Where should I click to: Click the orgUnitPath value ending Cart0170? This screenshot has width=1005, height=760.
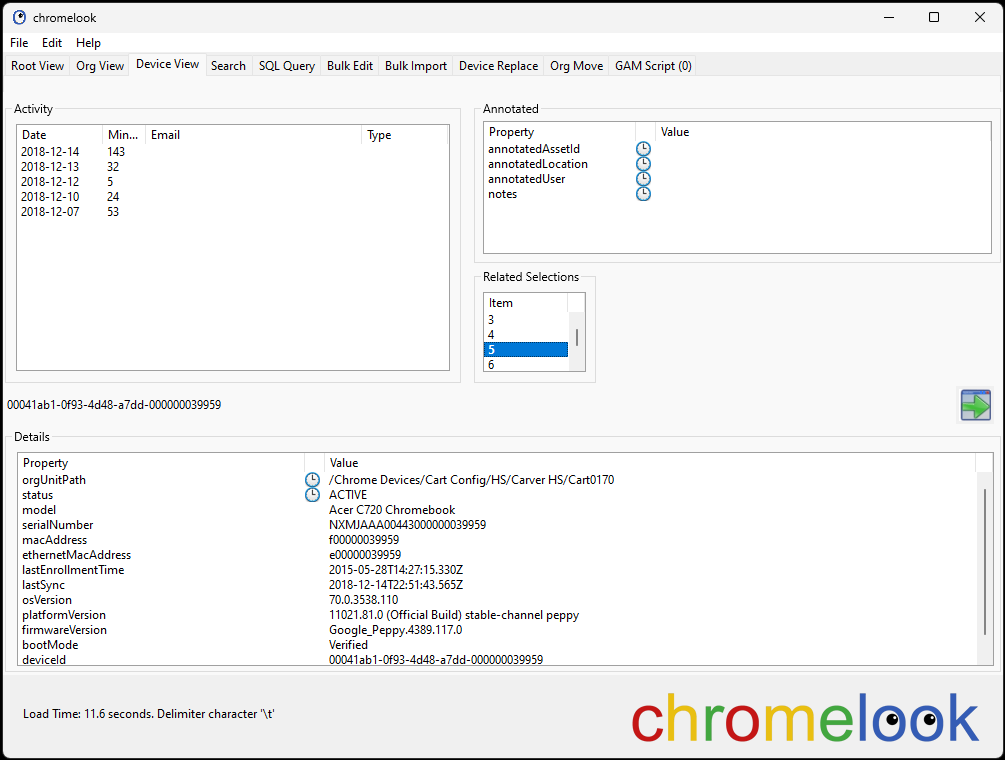tap(471, 480)
